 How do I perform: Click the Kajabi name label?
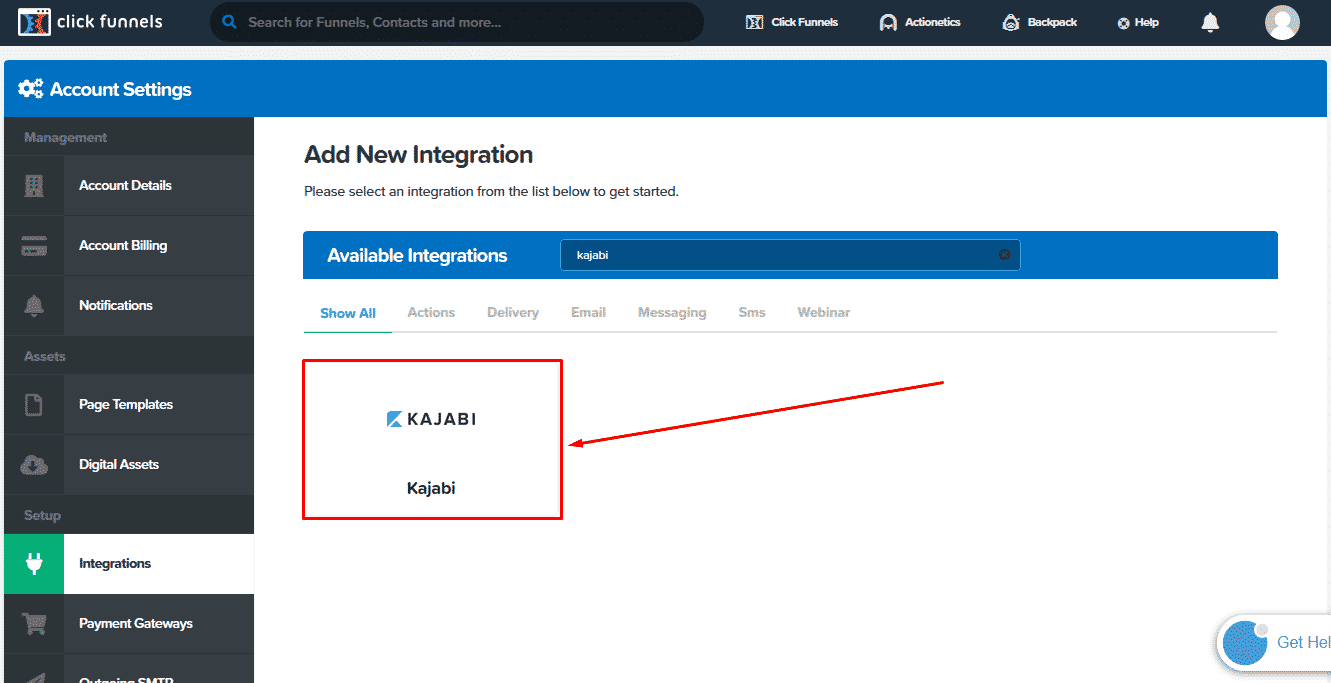431,489
